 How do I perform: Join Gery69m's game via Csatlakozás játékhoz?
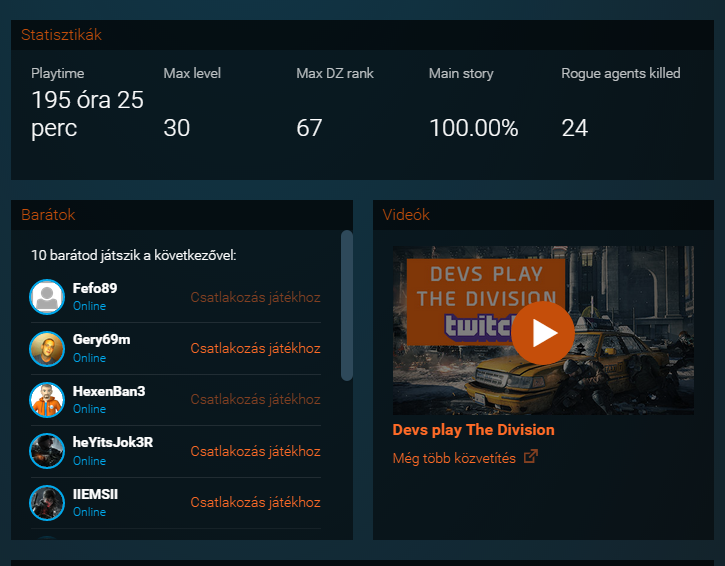(x=255, y=348)
